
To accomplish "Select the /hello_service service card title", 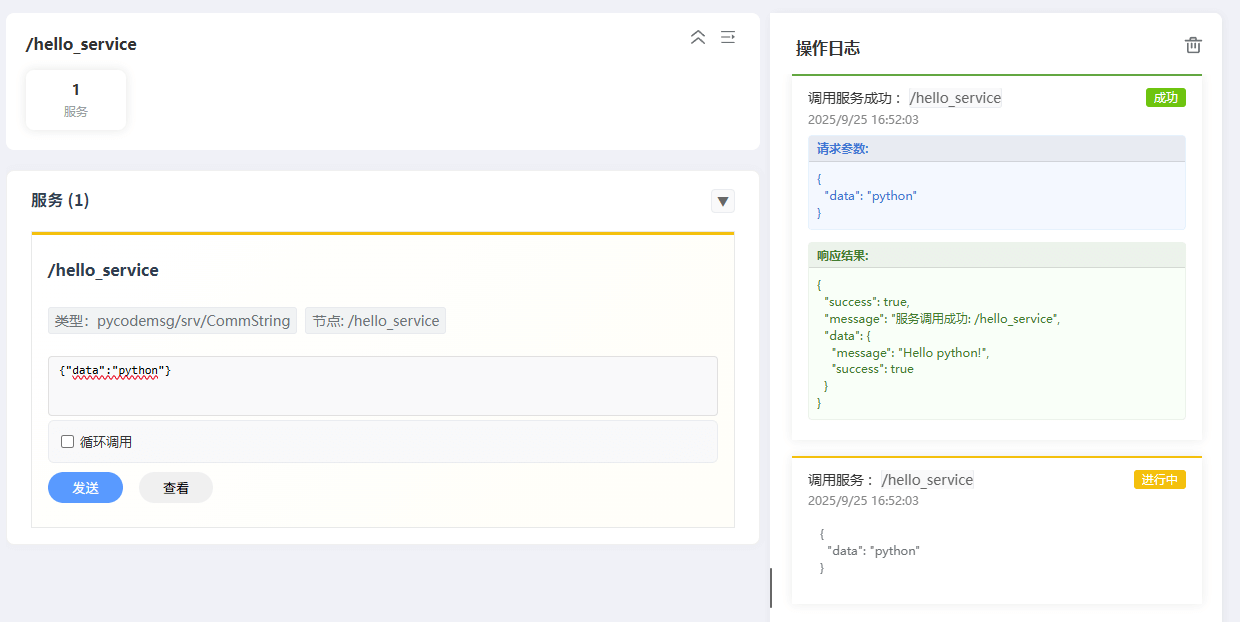I will (103, 270).
